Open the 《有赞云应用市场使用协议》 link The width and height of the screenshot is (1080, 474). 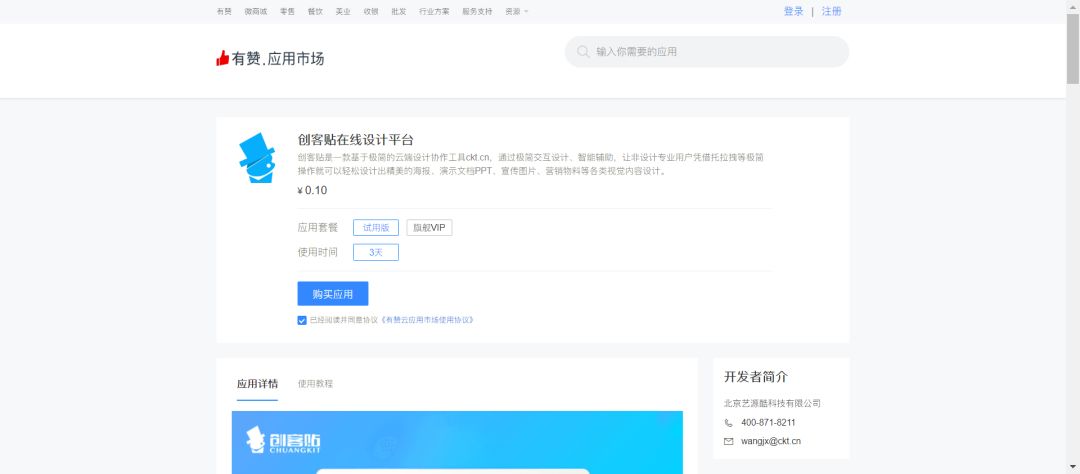[427, 320]
